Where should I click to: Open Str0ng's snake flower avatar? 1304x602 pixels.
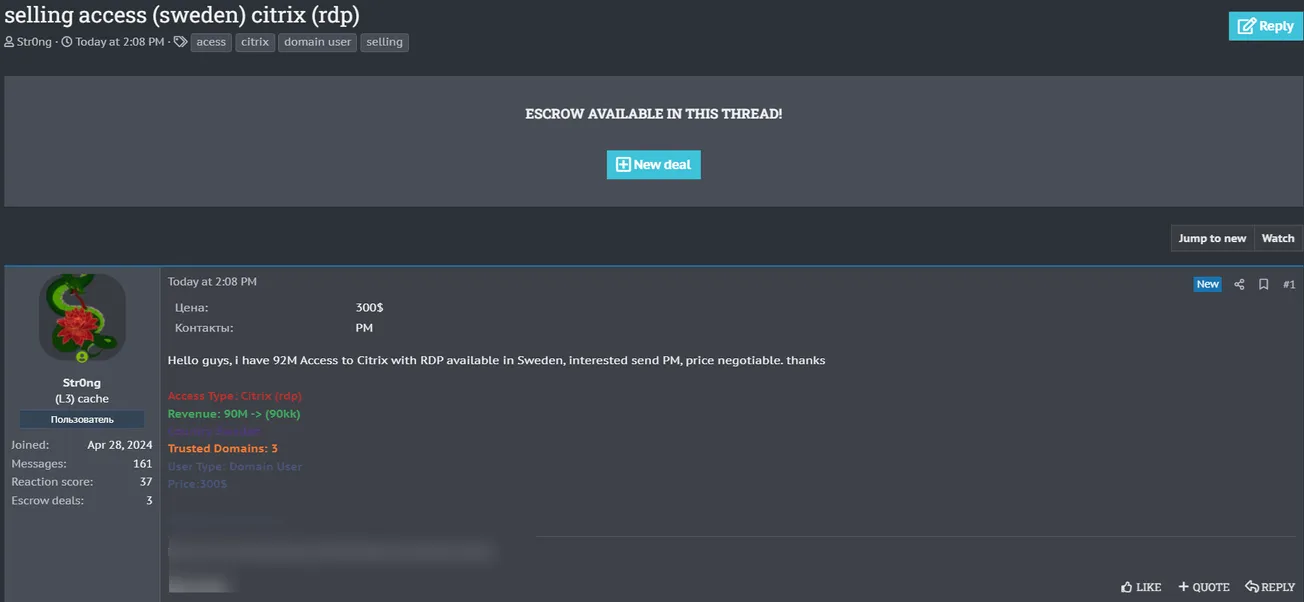click(x=82, y=318)
